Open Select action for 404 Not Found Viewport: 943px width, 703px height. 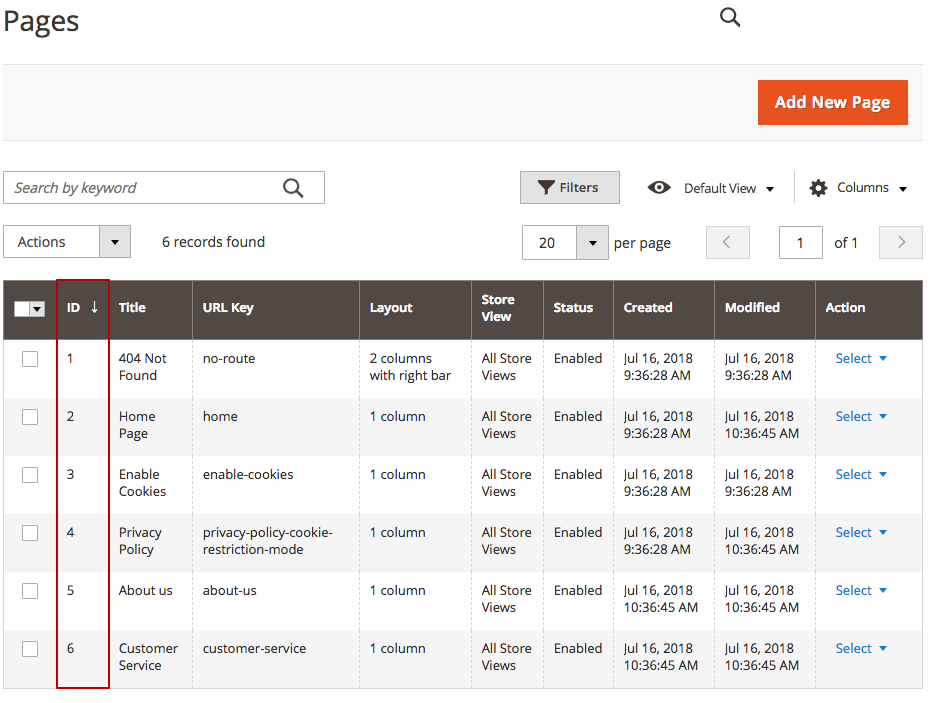[x=861, y=358]
